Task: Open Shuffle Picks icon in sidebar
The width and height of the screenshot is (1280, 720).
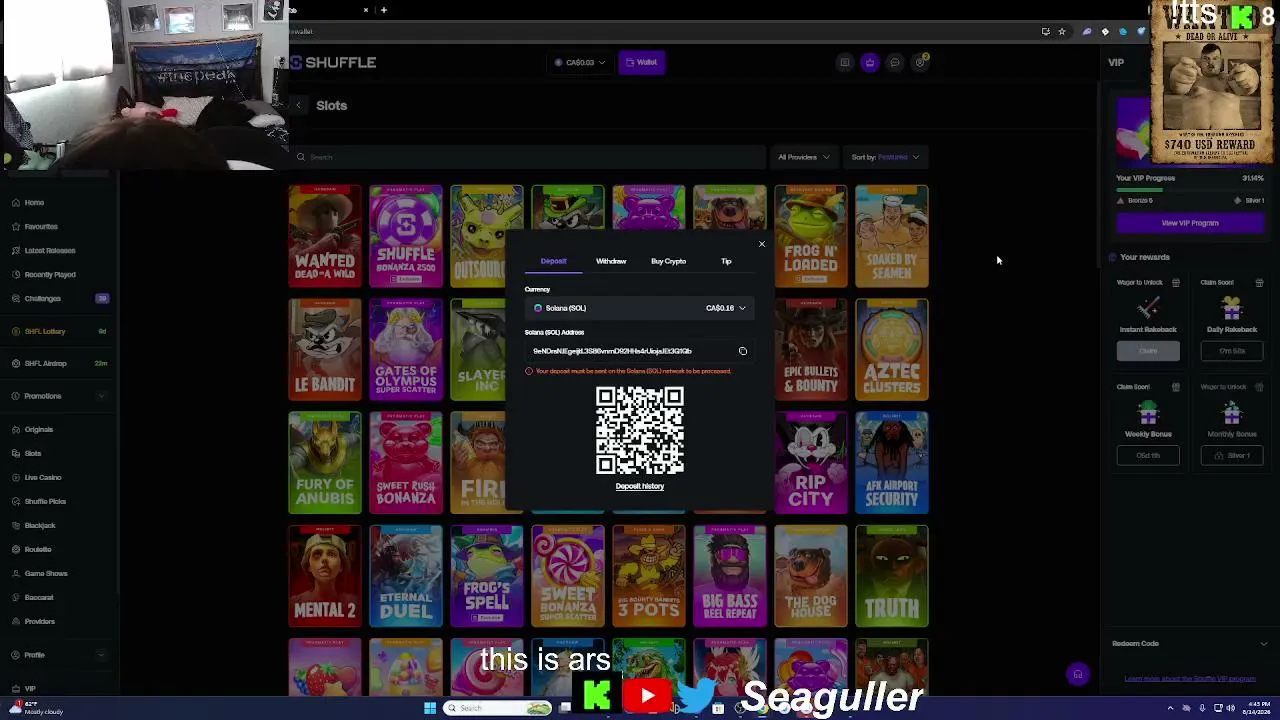Action: pos(16,502)
